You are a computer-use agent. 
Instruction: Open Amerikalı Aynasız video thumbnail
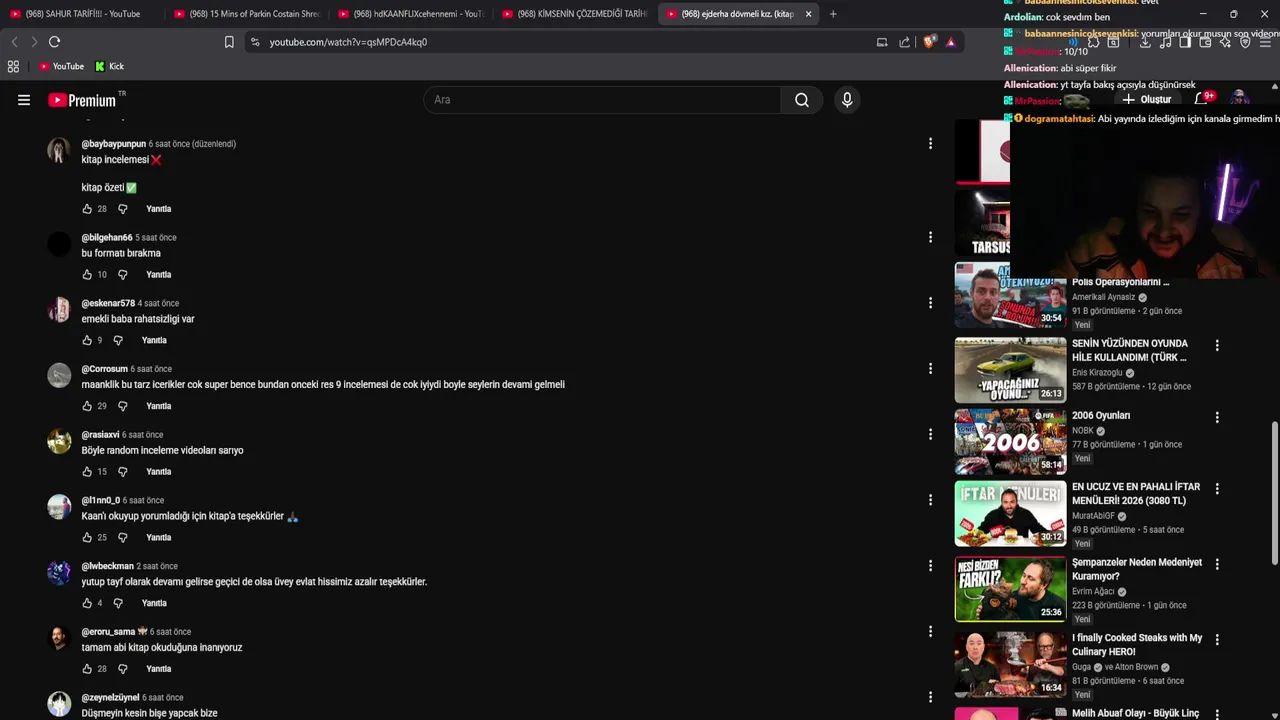pos(1010,295)
